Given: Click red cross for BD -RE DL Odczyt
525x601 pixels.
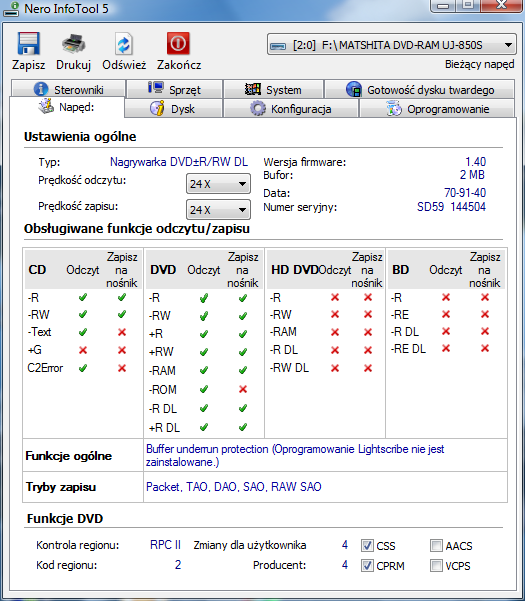Looking at the screenshot, I should pyautogui.click(x=446, y=348).
